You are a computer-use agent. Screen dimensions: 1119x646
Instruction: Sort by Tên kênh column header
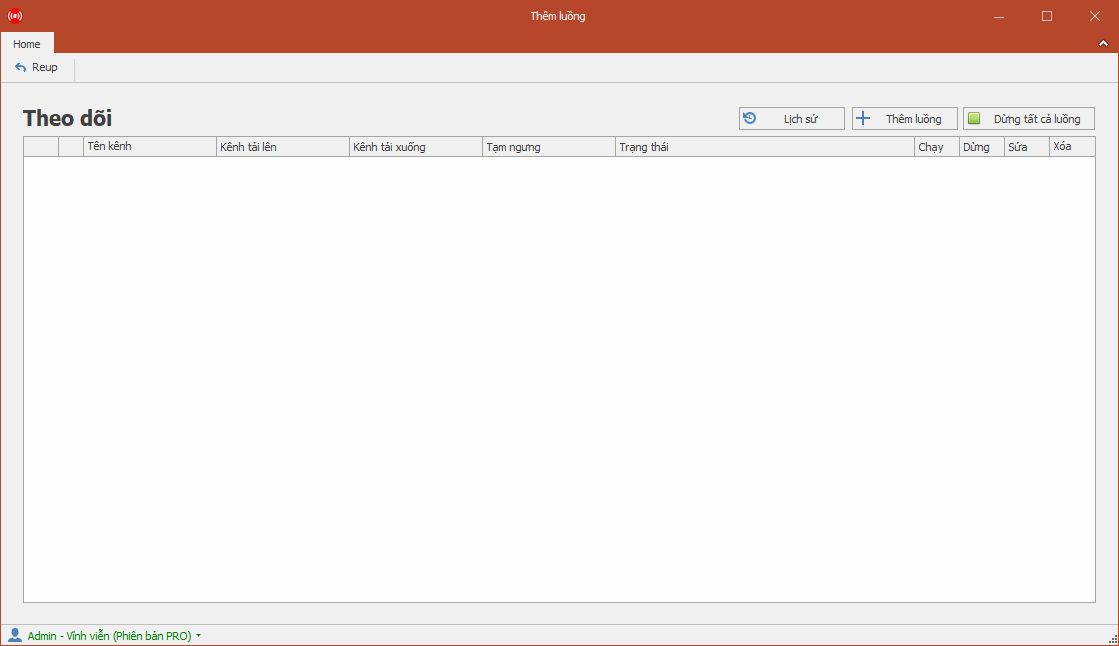click(x=150, y=146)
